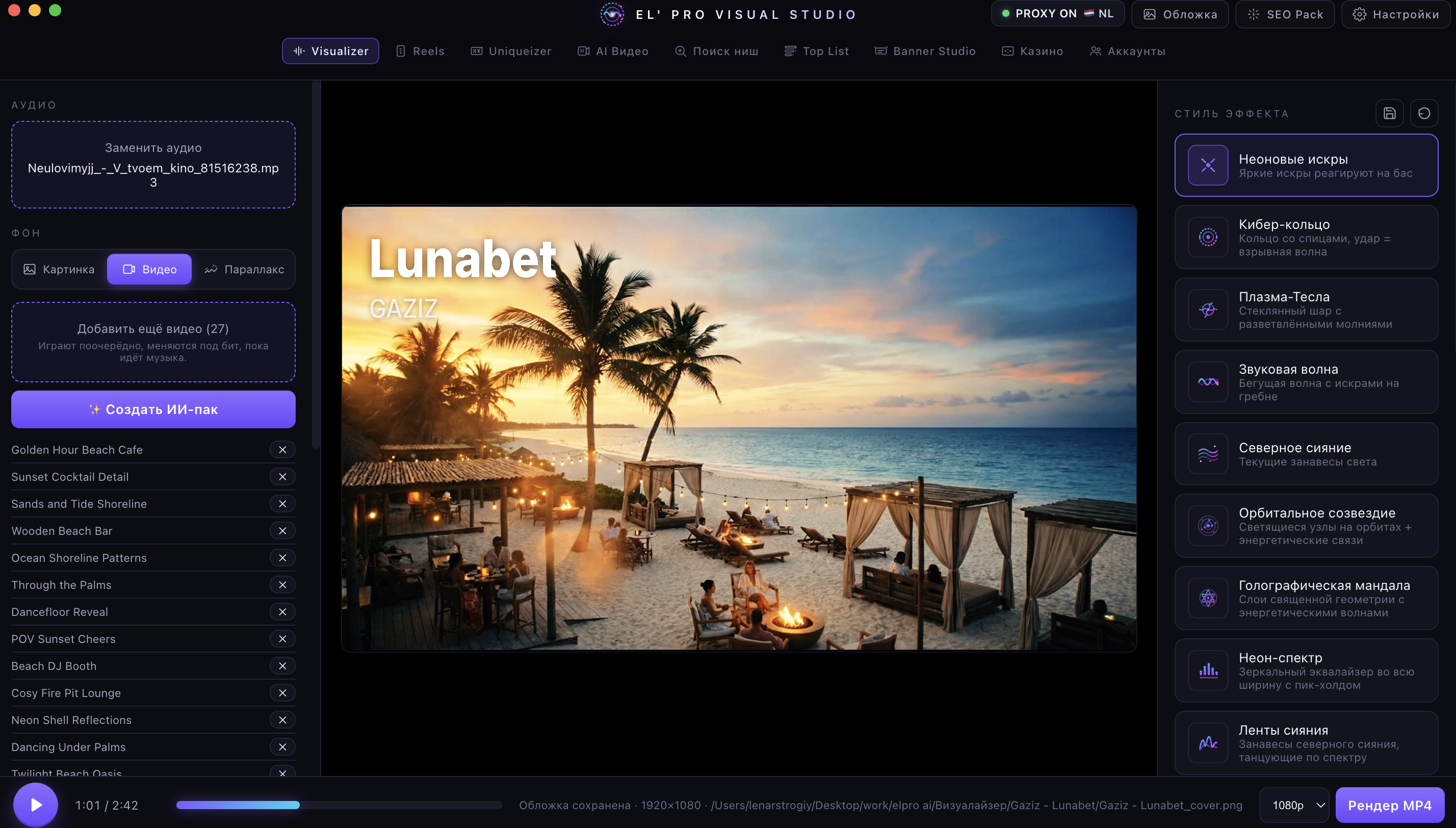Image resolution: width=1456 pixels, height=828 pixels.
Task: Remove Cosy Fire Pit Lounge video
Action: (282, 693)
